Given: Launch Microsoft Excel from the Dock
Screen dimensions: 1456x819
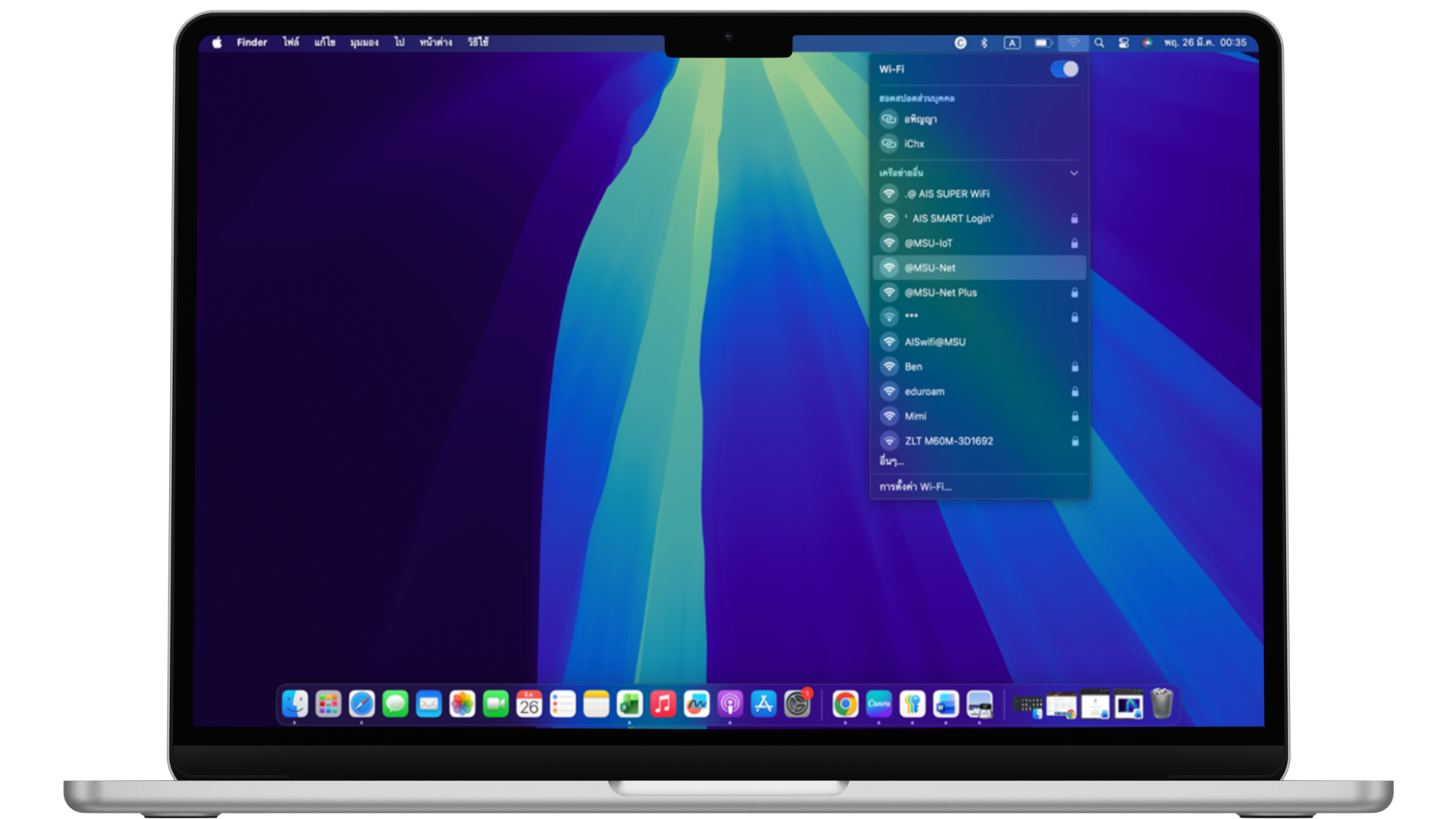Looking at the screenshot, I should pyautogui.click(x=629, y=704).
